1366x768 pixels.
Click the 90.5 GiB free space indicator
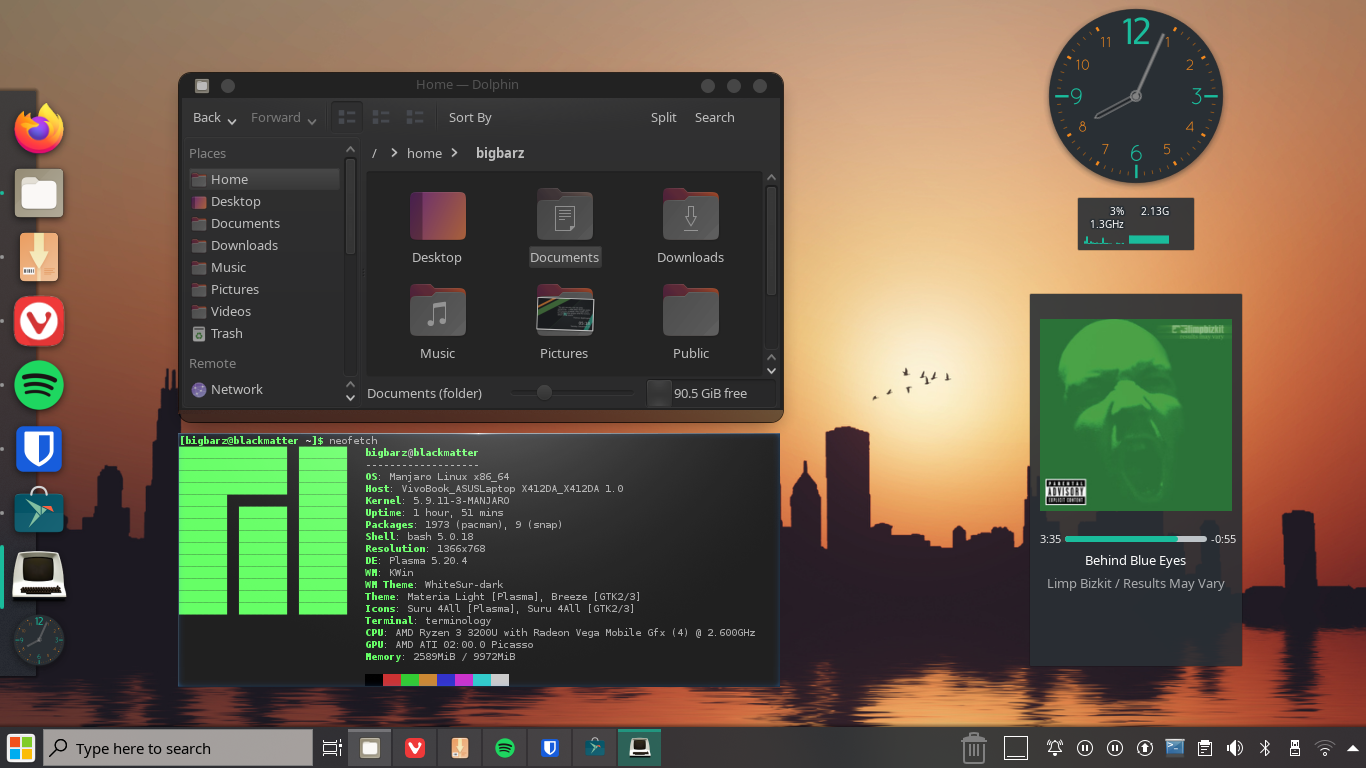(x=710, y=393)
